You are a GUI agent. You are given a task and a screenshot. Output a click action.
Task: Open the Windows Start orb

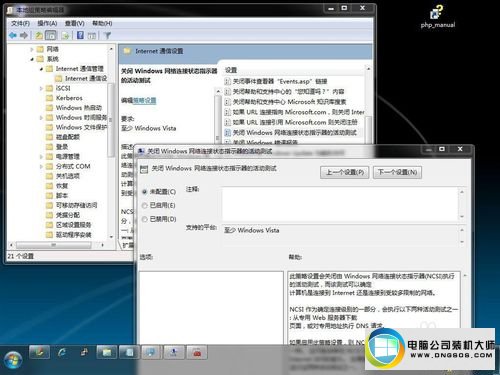(13, 360)
